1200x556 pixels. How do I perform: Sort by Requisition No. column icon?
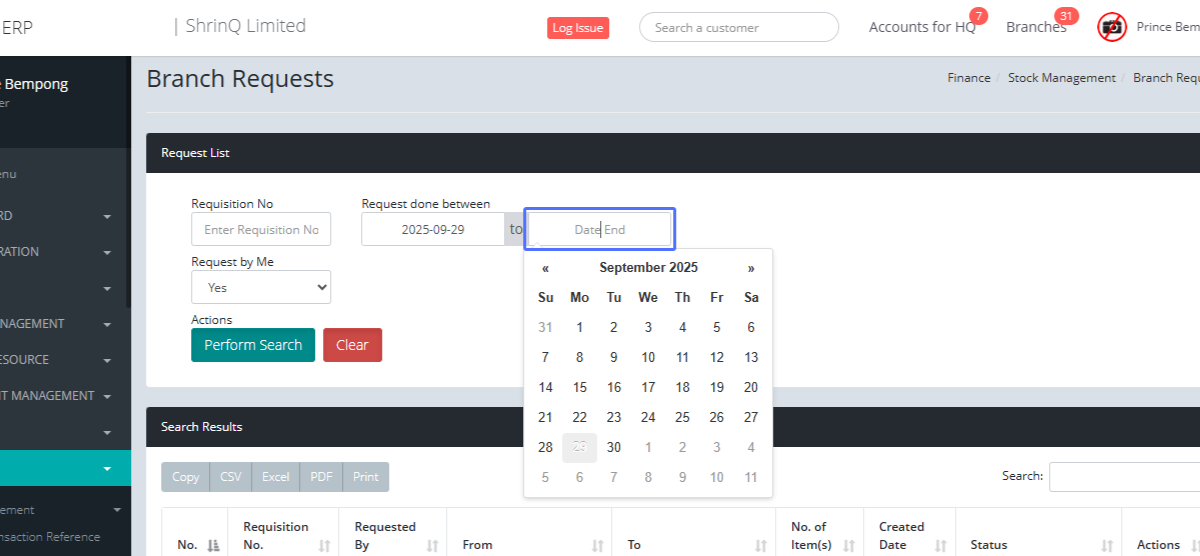(324, 545)
